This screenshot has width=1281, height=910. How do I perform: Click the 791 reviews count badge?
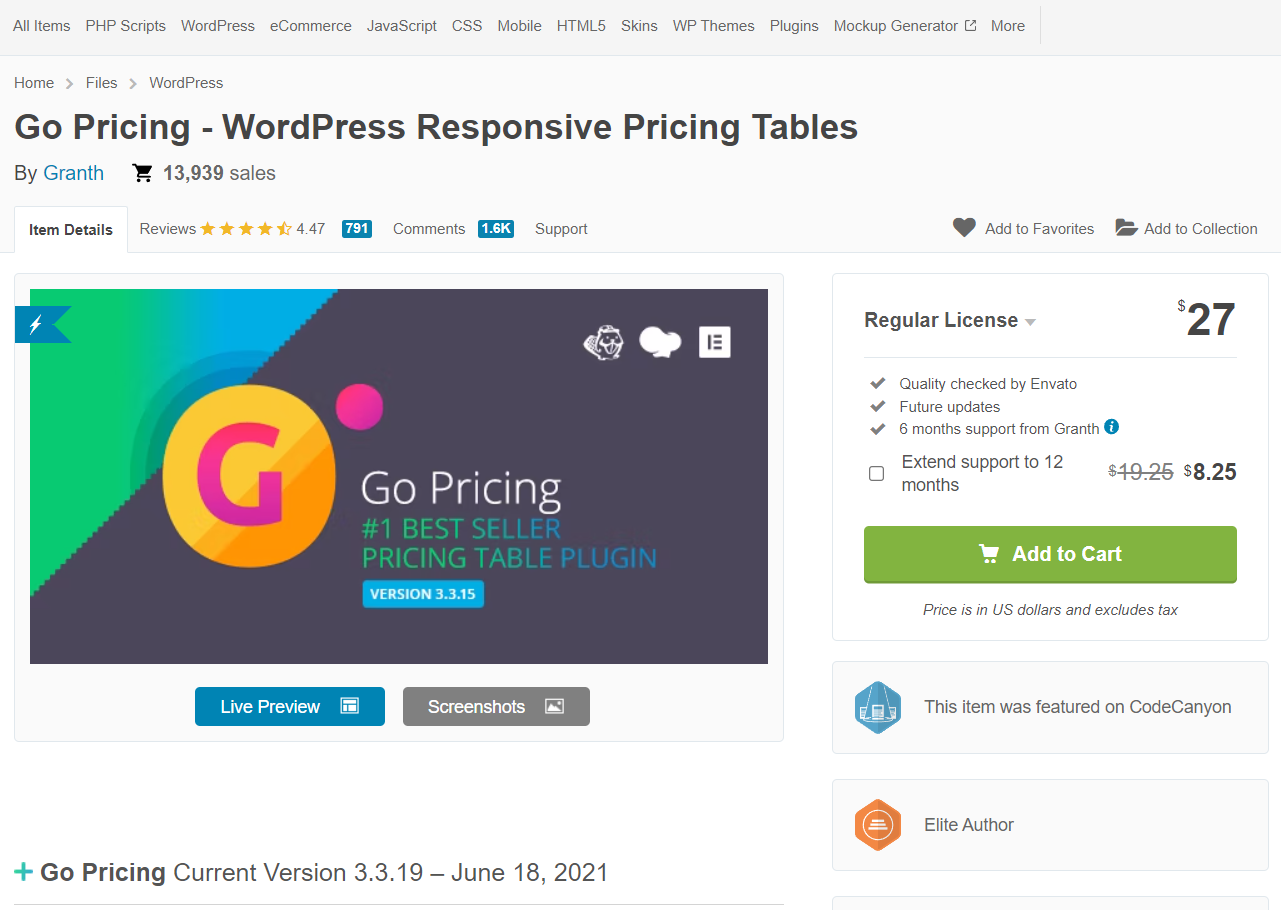[357, 228]
